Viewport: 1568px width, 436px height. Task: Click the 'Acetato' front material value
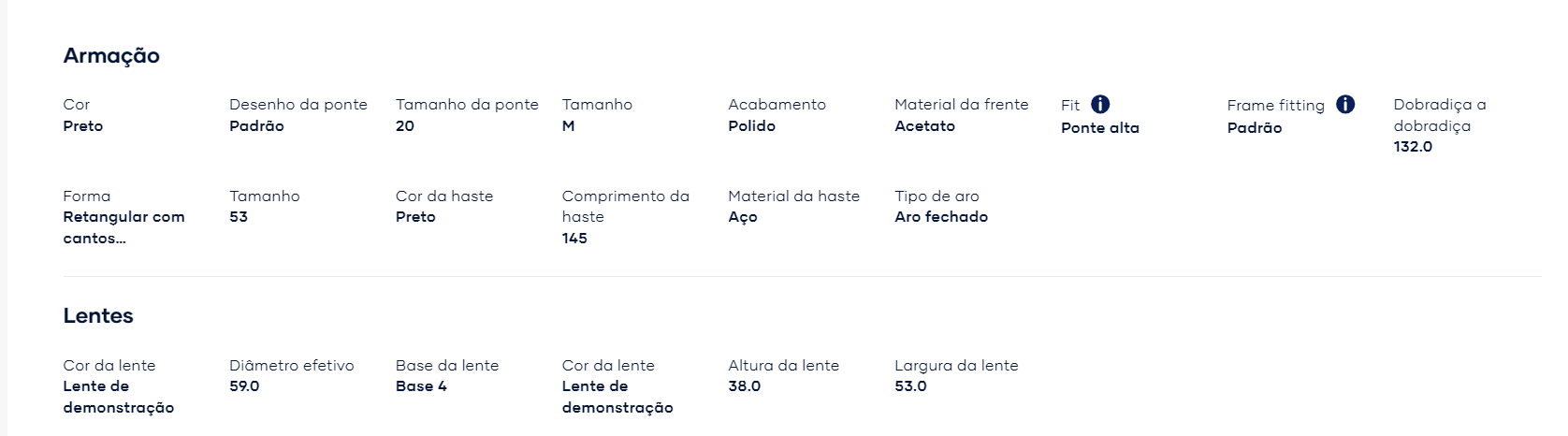click(x=924, y=126)
